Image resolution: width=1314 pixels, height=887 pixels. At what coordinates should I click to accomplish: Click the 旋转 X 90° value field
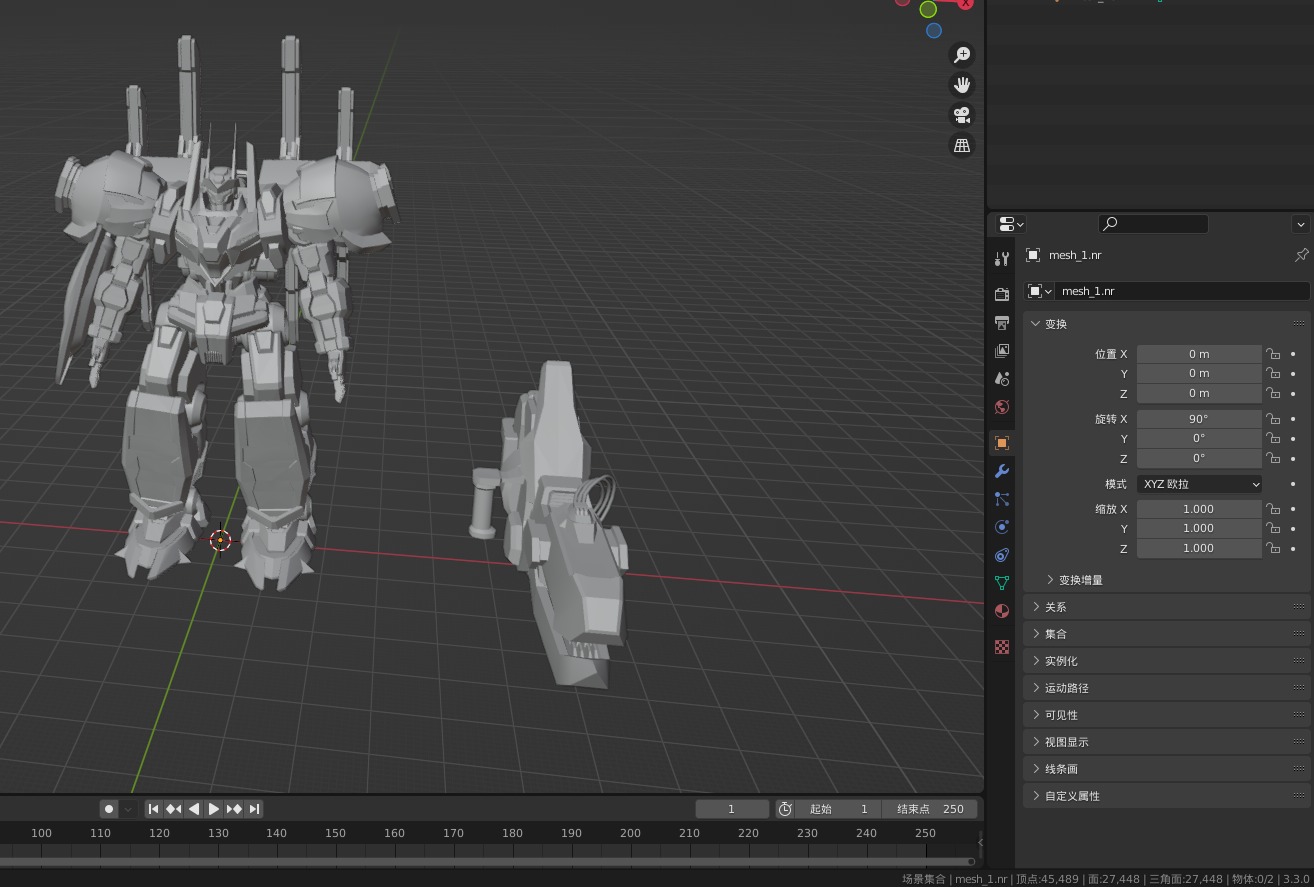1199,419
